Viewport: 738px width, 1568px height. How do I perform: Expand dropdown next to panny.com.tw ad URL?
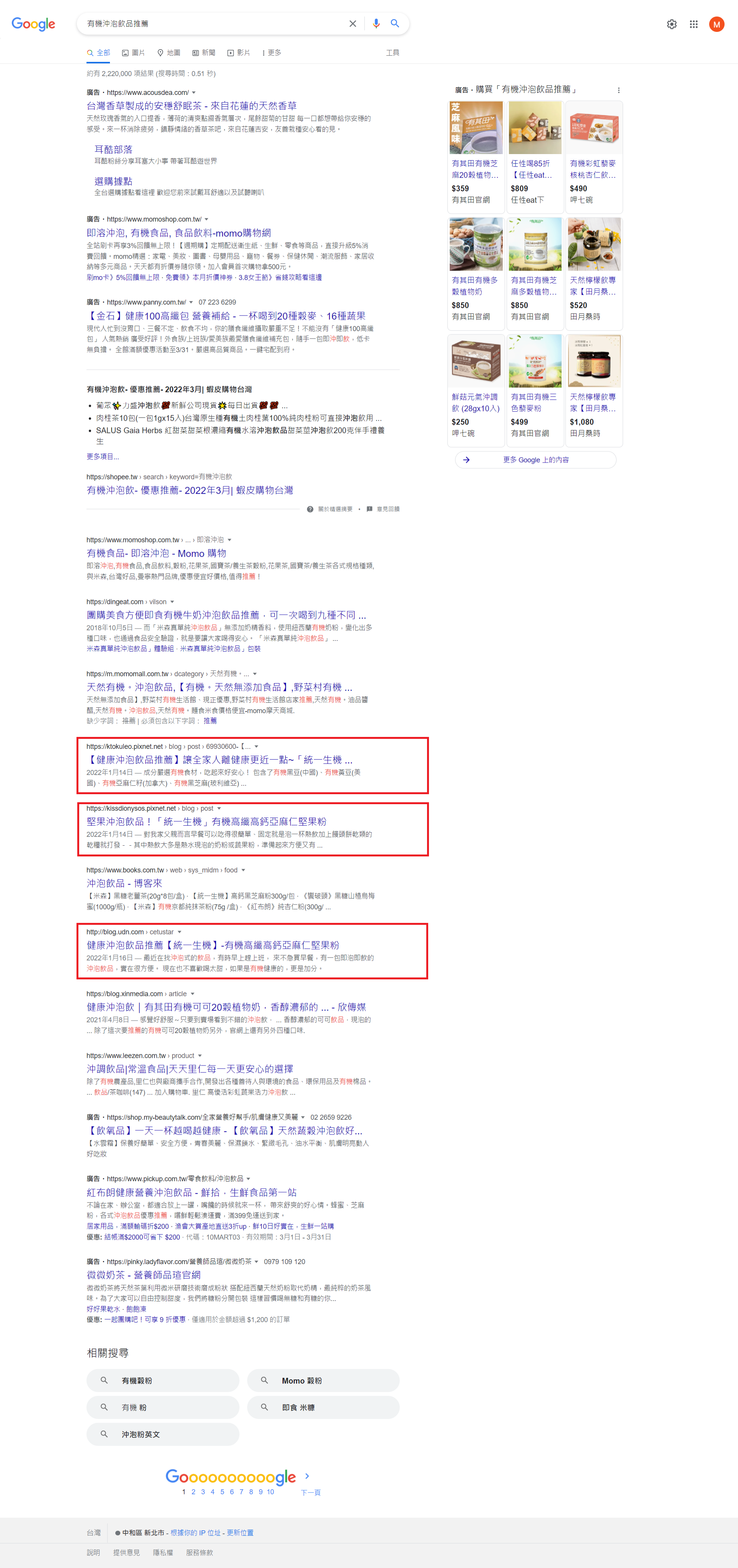pos(191,302)
